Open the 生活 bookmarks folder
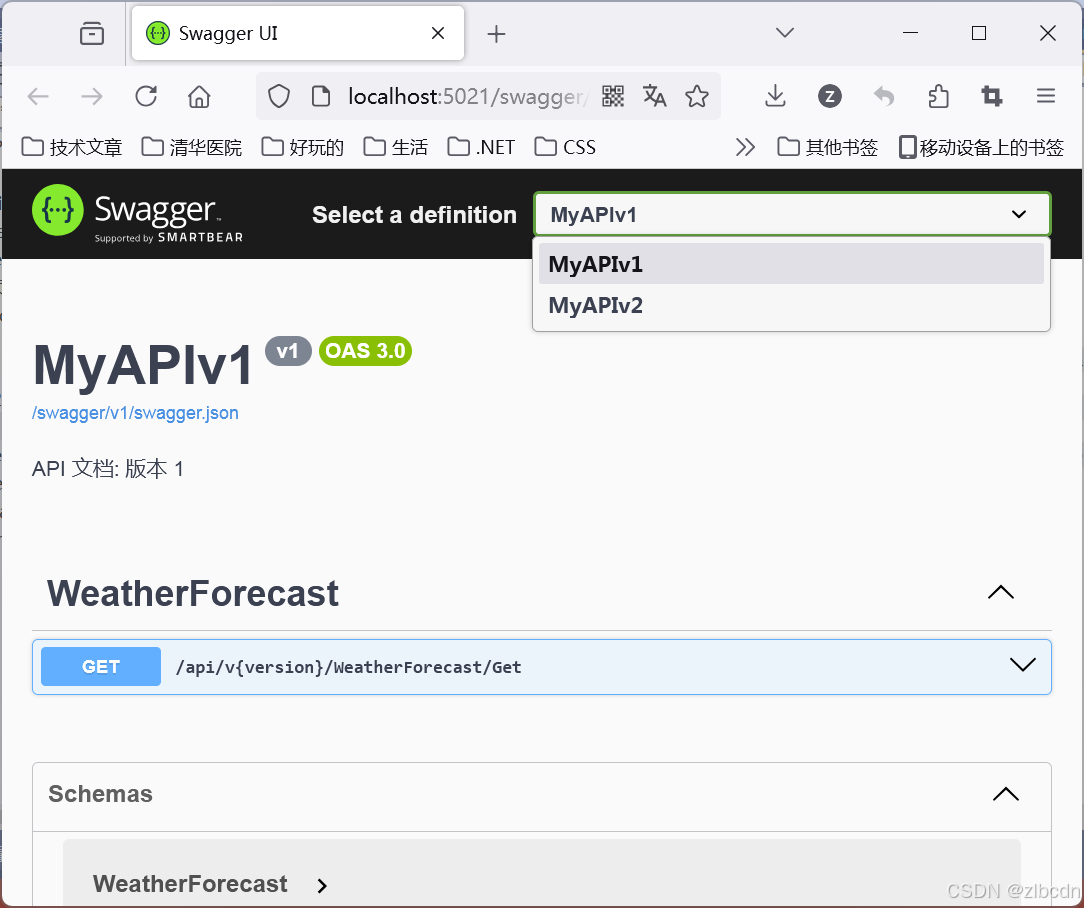 (395, 147)
